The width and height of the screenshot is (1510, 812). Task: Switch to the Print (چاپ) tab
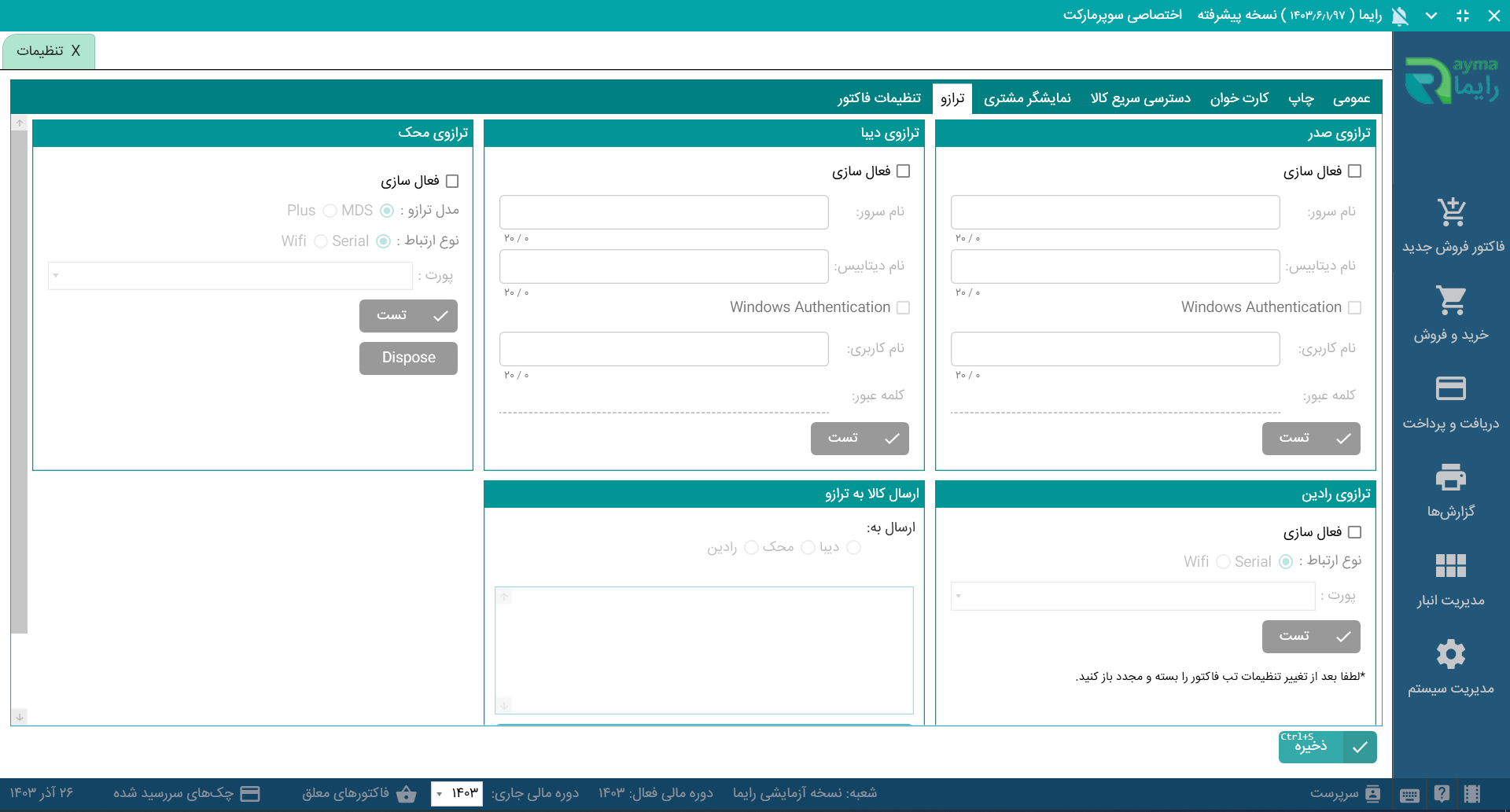pos(1301,98)
